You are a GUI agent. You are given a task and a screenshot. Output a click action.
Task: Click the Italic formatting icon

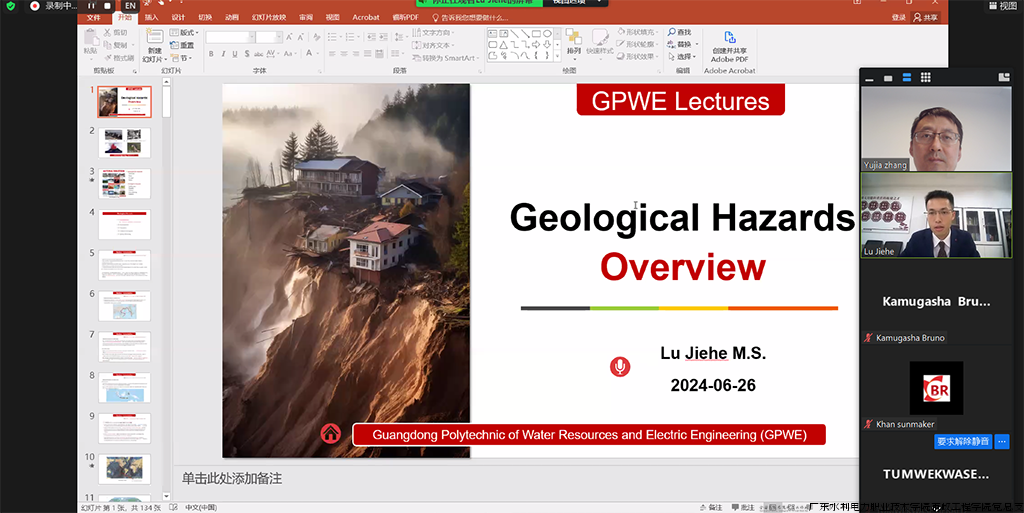pos(222,53)
